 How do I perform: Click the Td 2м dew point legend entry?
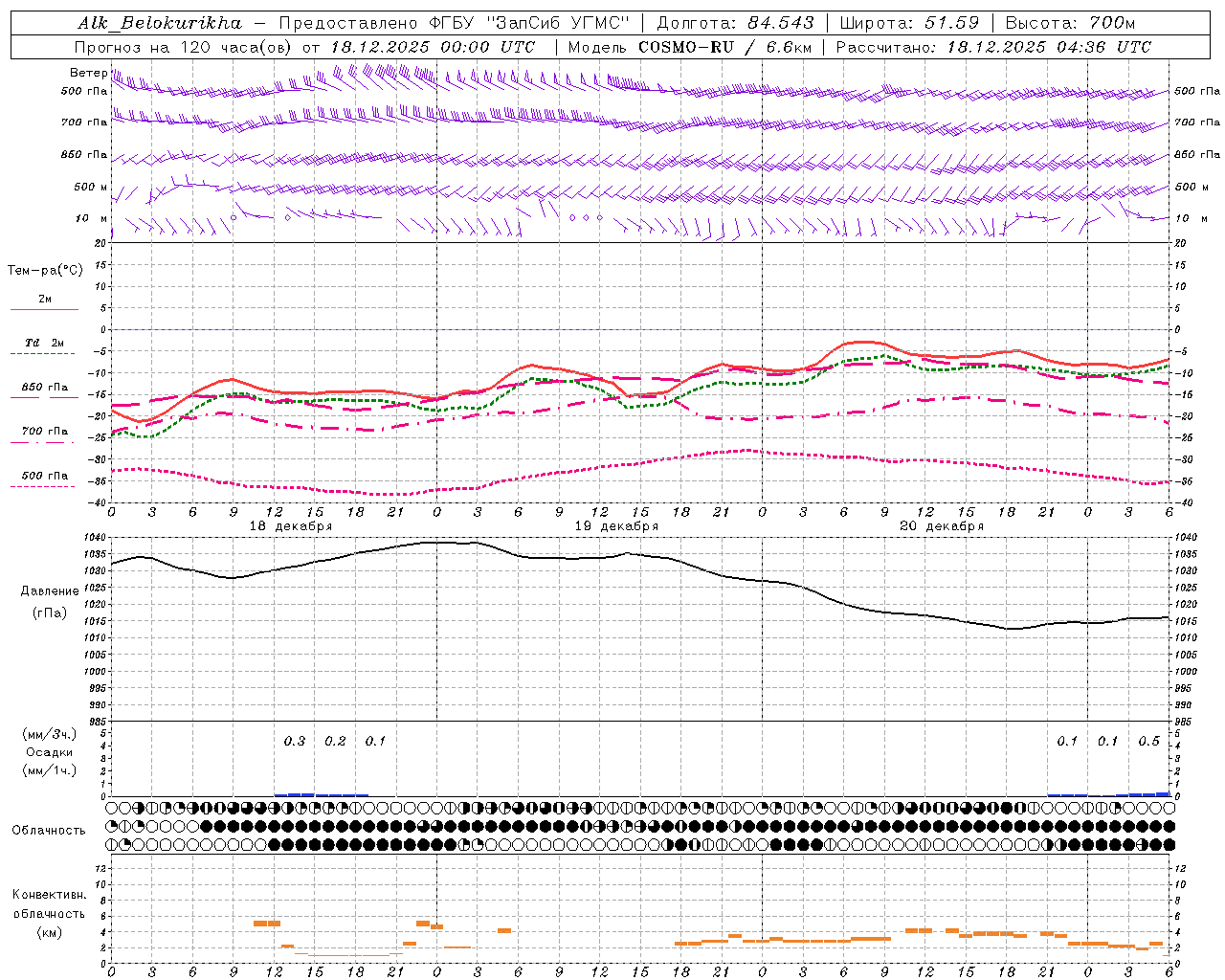[45, 343]
